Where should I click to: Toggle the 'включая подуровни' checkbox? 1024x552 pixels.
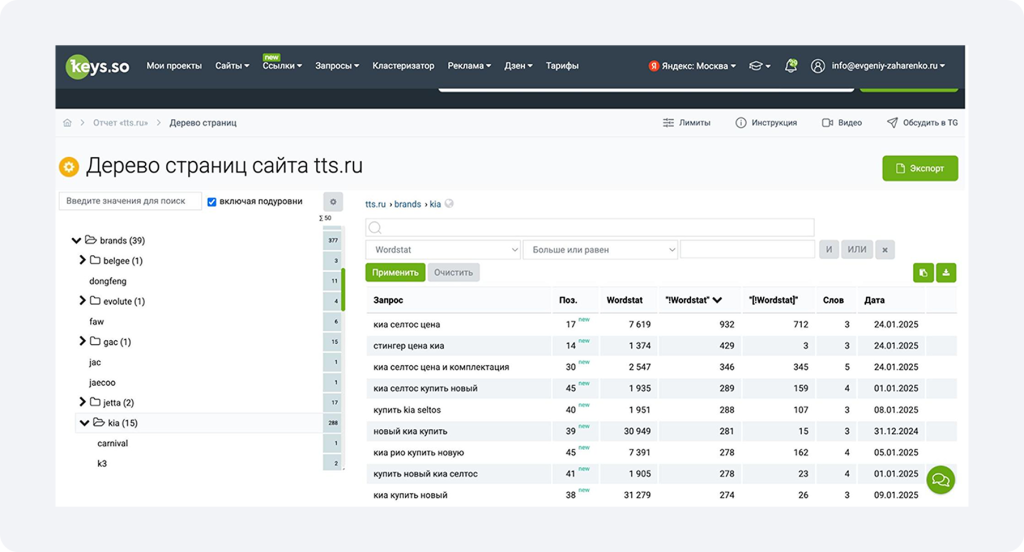(x=212, y=202)
